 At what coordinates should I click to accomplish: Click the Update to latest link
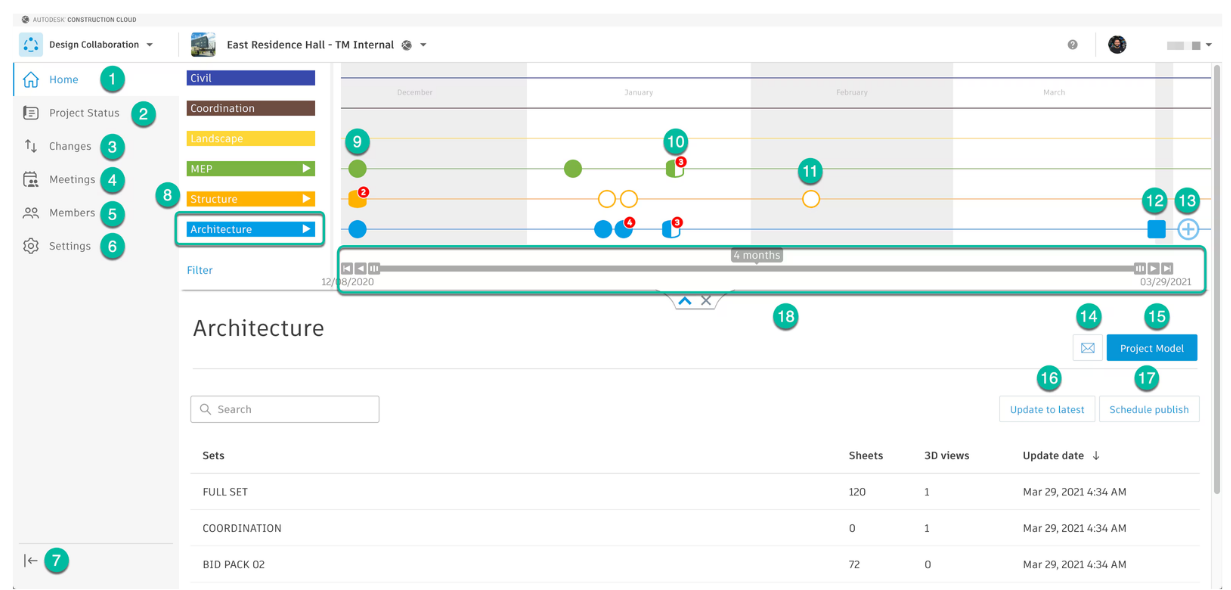coord(1047,409)
